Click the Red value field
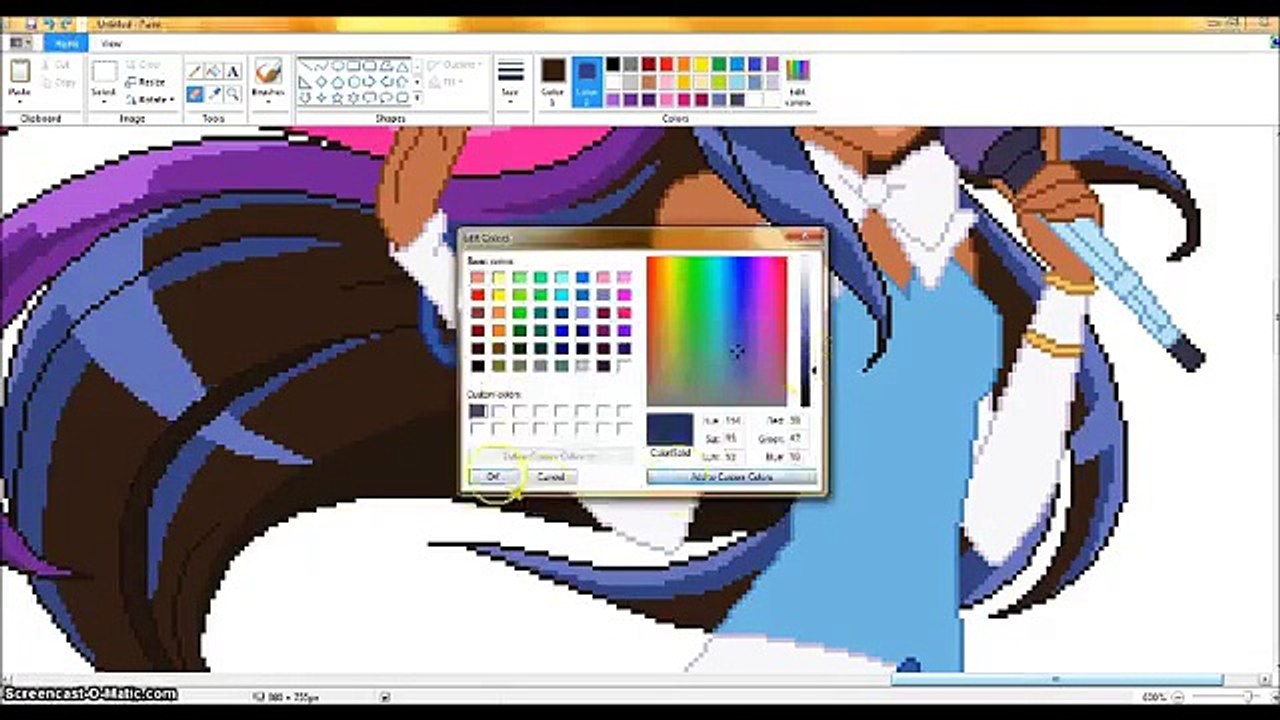The height and width of the screenshot is (720, 1280). click(800, 421)
